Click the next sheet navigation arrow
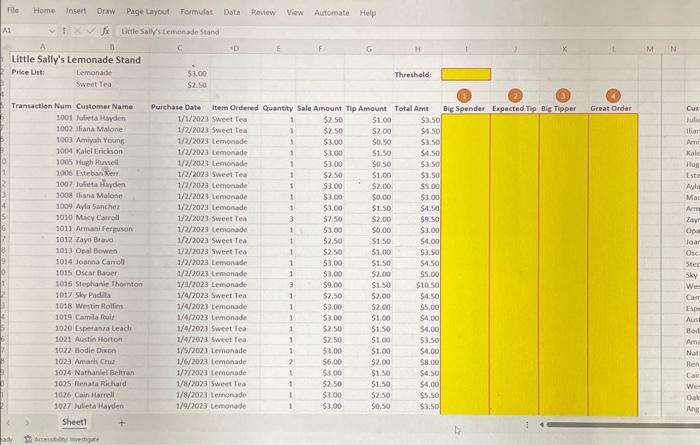Screen dimensions: 700x445 27,423
